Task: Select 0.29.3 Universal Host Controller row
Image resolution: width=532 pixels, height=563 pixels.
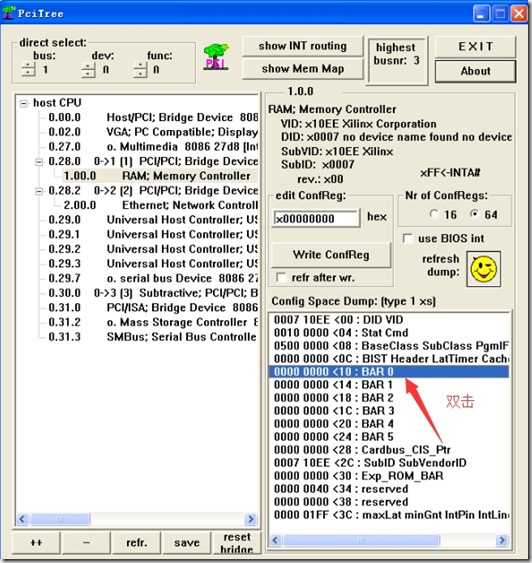Action: click(153, 264)
